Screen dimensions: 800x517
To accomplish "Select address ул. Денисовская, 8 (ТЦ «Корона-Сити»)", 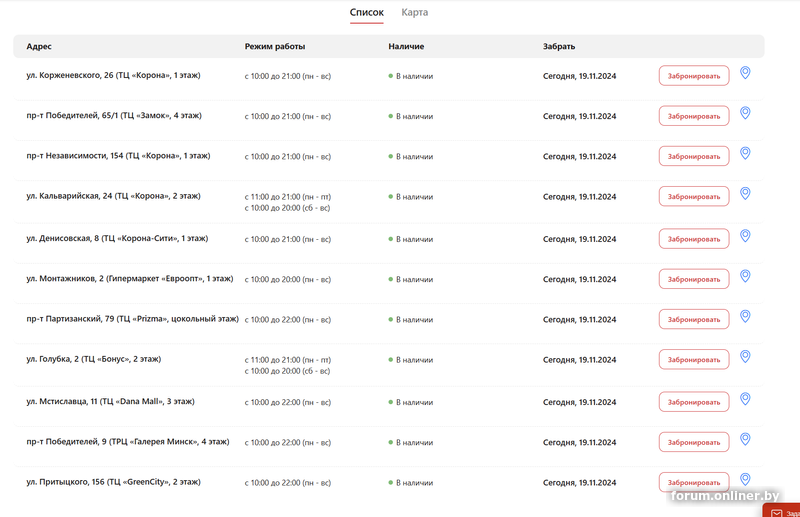I will pyautogui.click(x=117, y=238).
